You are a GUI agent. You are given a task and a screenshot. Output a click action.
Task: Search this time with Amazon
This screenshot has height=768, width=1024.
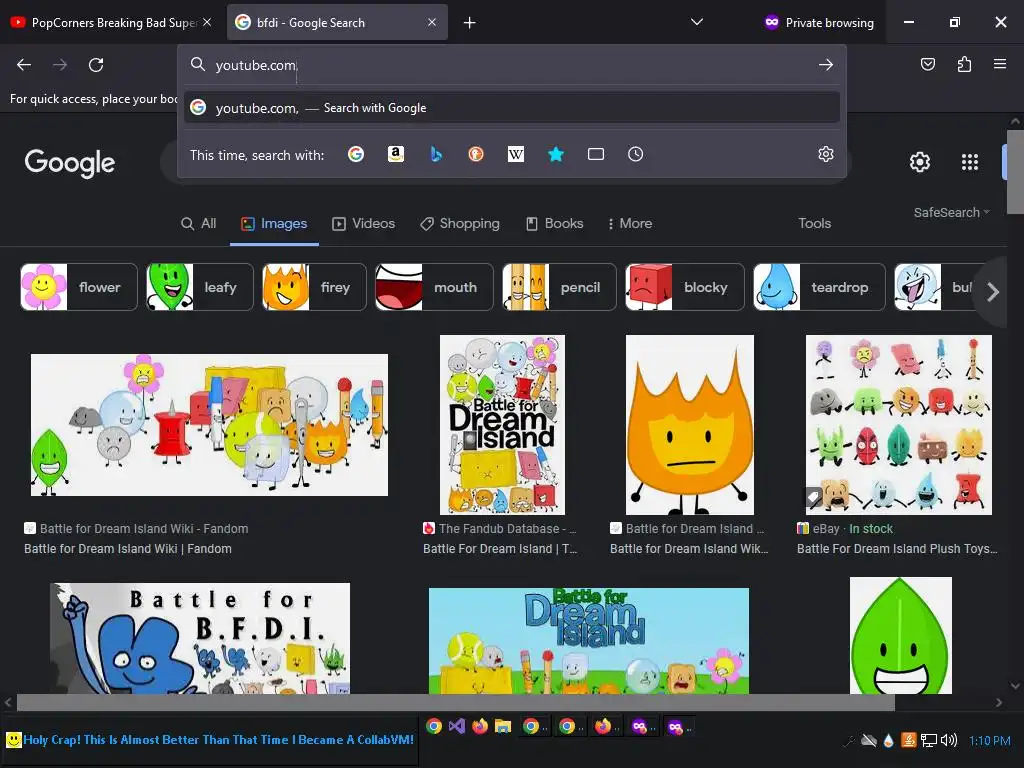click(x=396, y=154)
